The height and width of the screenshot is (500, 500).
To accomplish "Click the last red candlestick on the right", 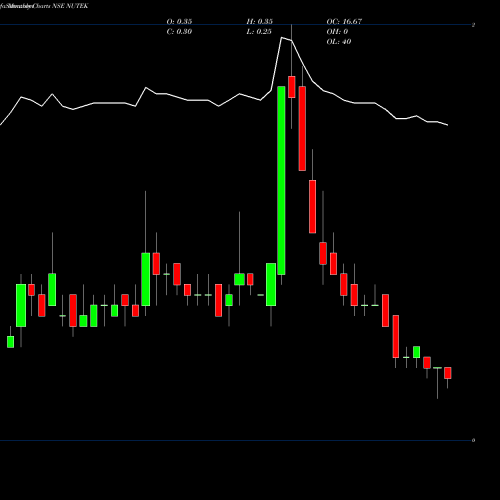I will (x=448, y=373).
